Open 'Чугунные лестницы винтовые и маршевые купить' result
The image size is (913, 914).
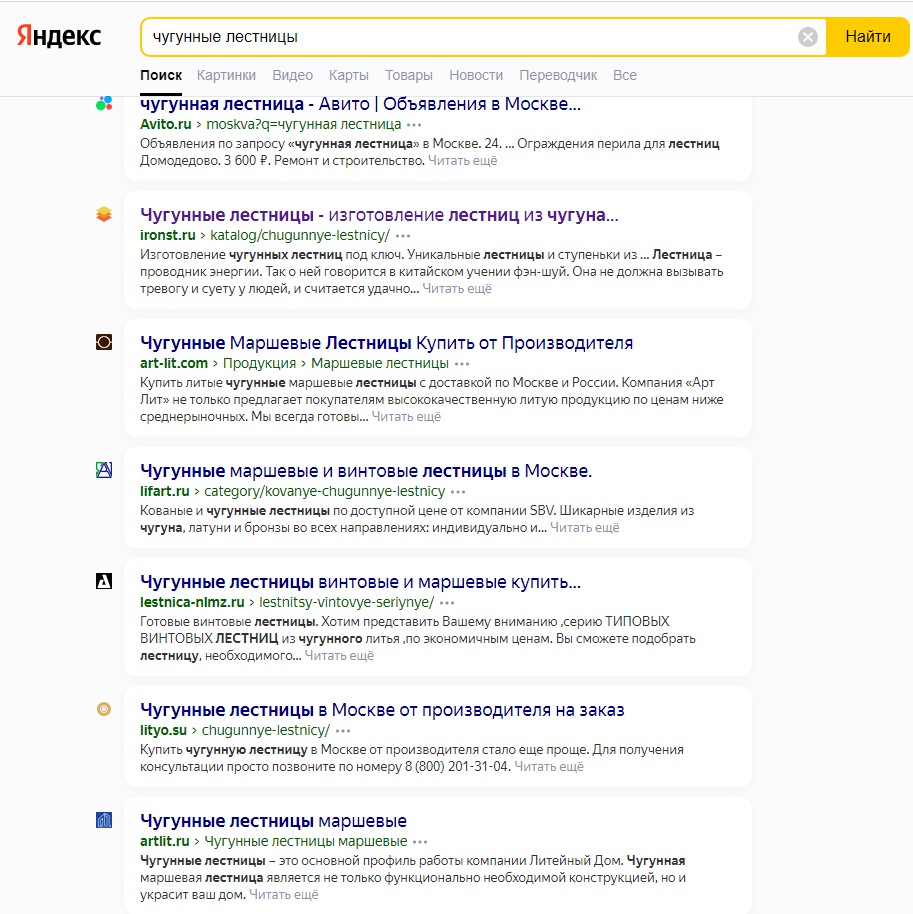point(360,582)
